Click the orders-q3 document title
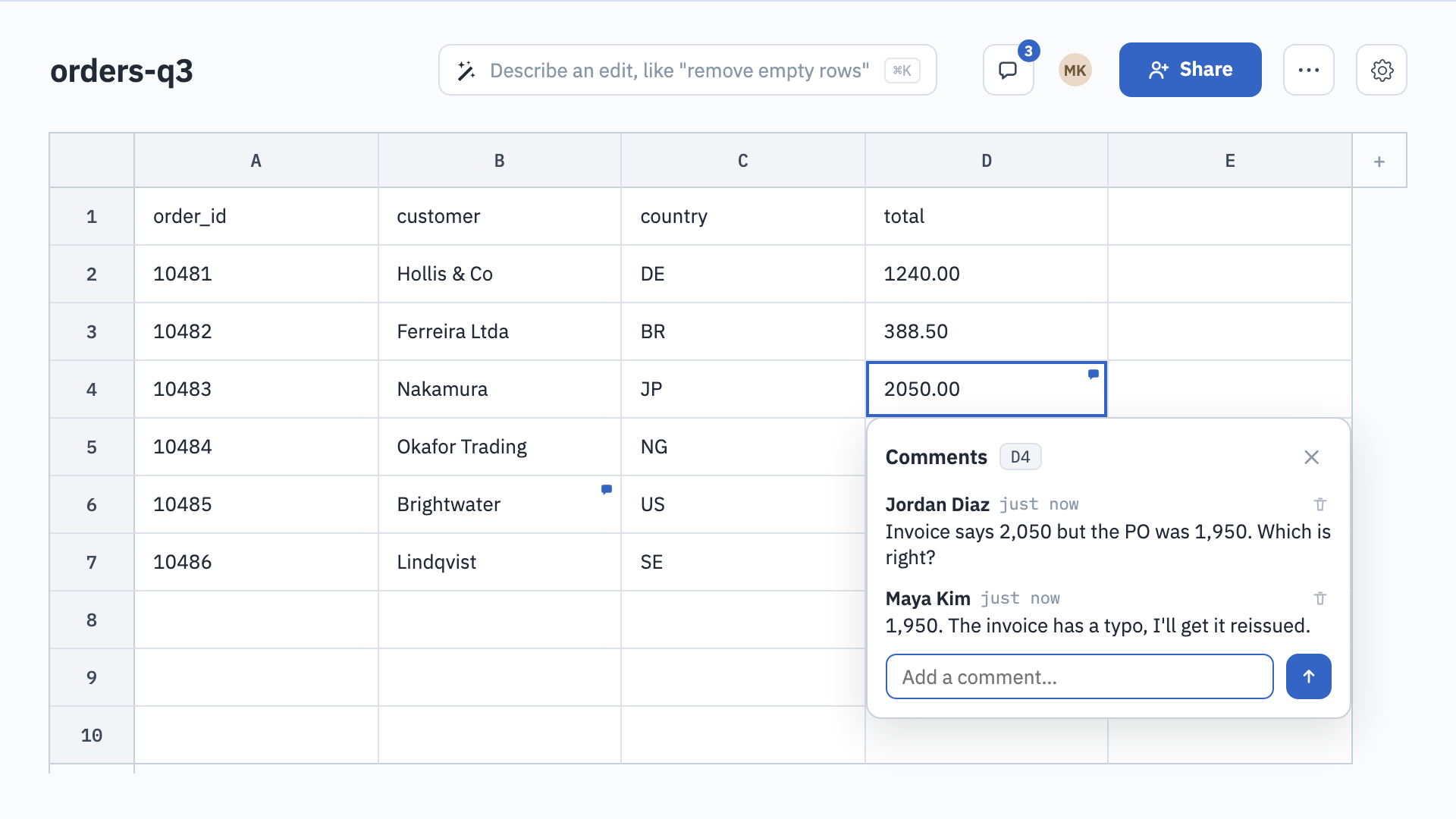 pyautogui.click(x=121, y=71)
